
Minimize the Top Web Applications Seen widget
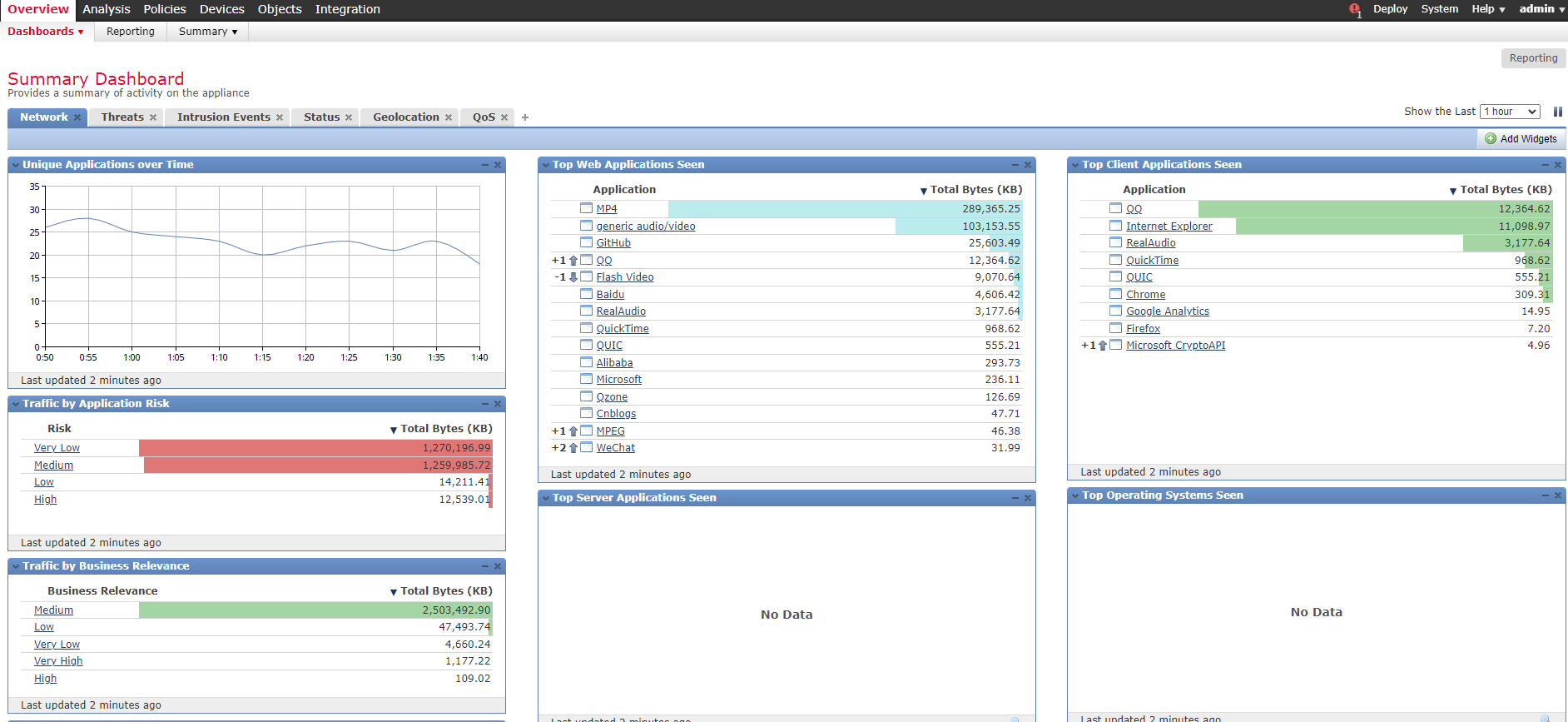click(x=1015, y=165)
